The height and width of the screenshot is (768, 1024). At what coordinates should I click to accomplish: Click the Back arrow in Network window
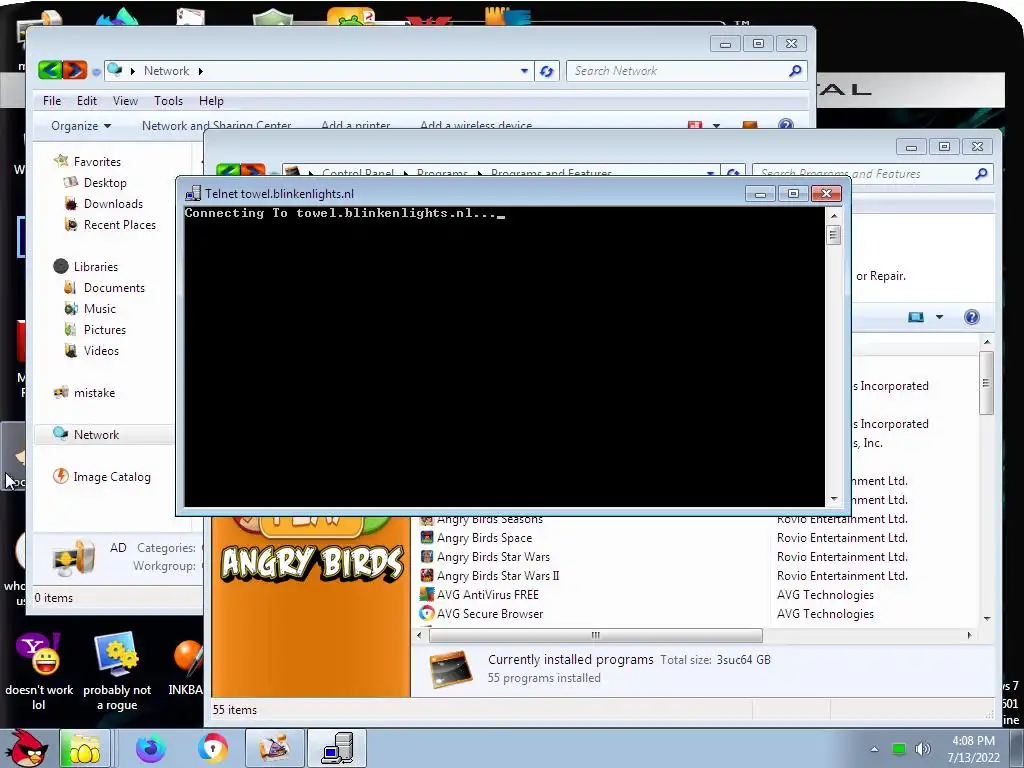click(x=50, y=70)
